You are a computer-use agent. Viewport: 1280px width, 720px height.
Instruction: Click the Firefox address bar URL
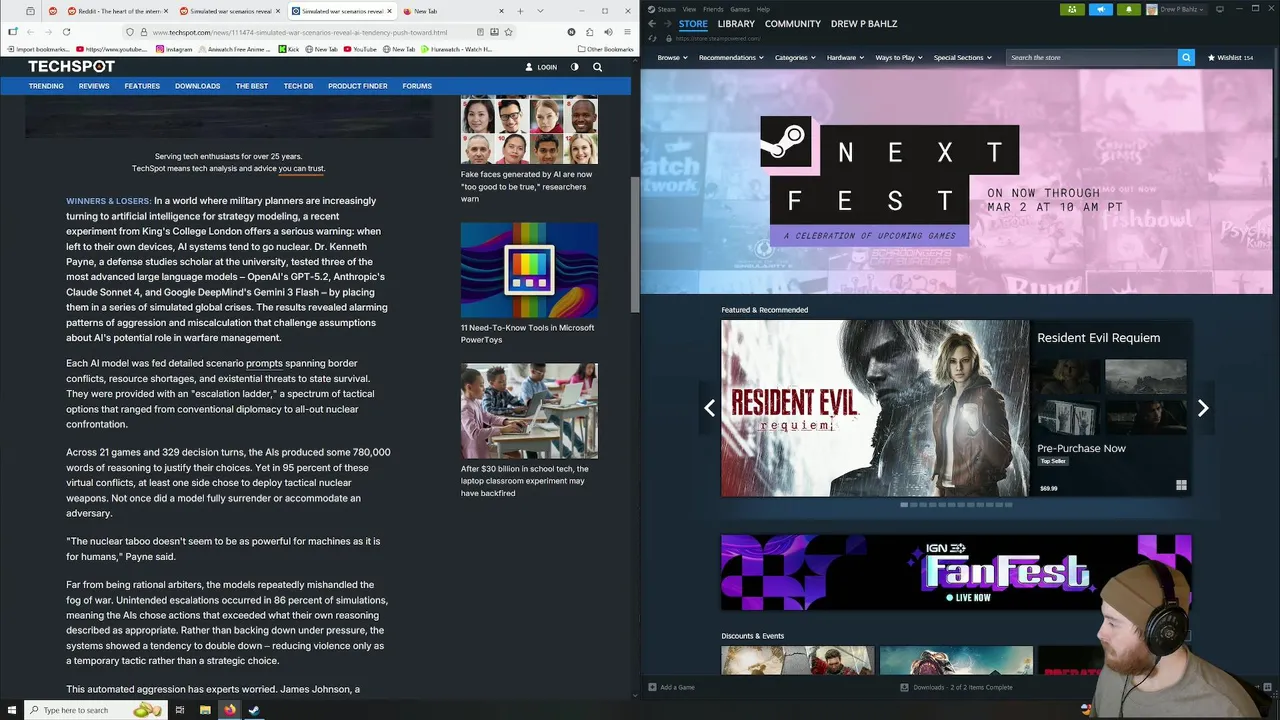(x=300, y=32)
